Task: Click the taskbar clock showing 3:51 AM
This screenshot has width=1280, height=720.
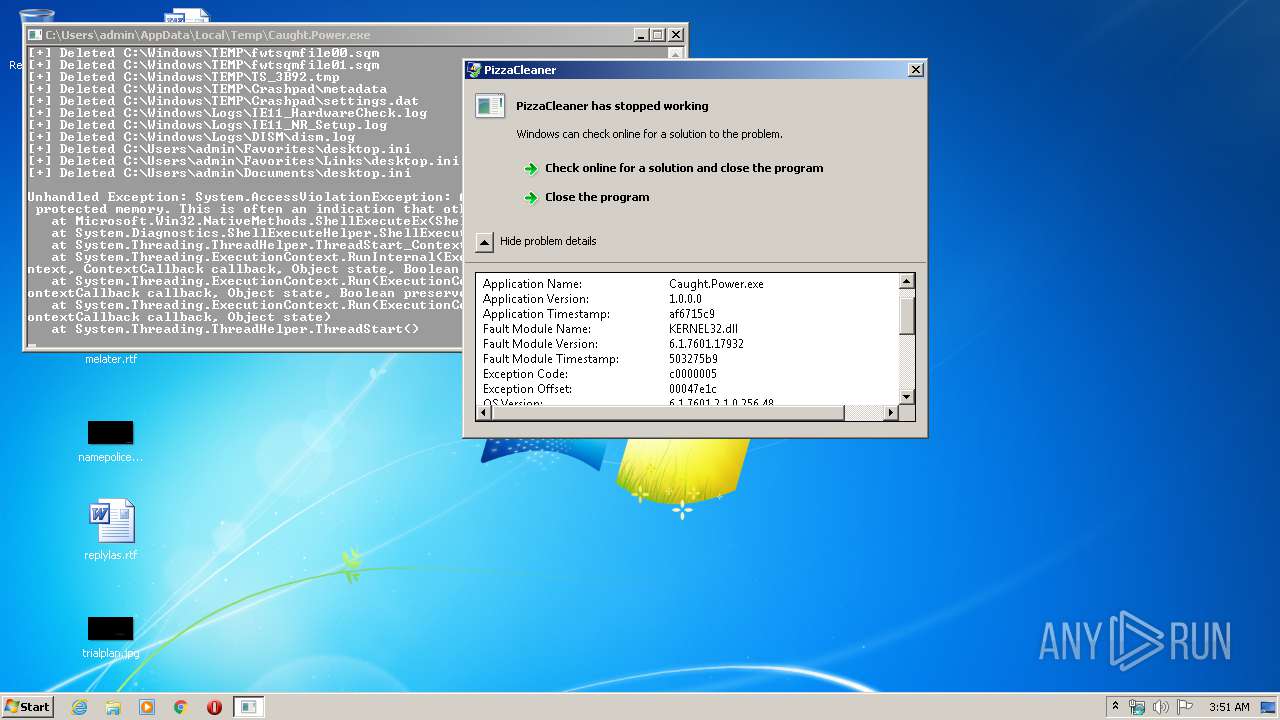Action: point(1229,707)
